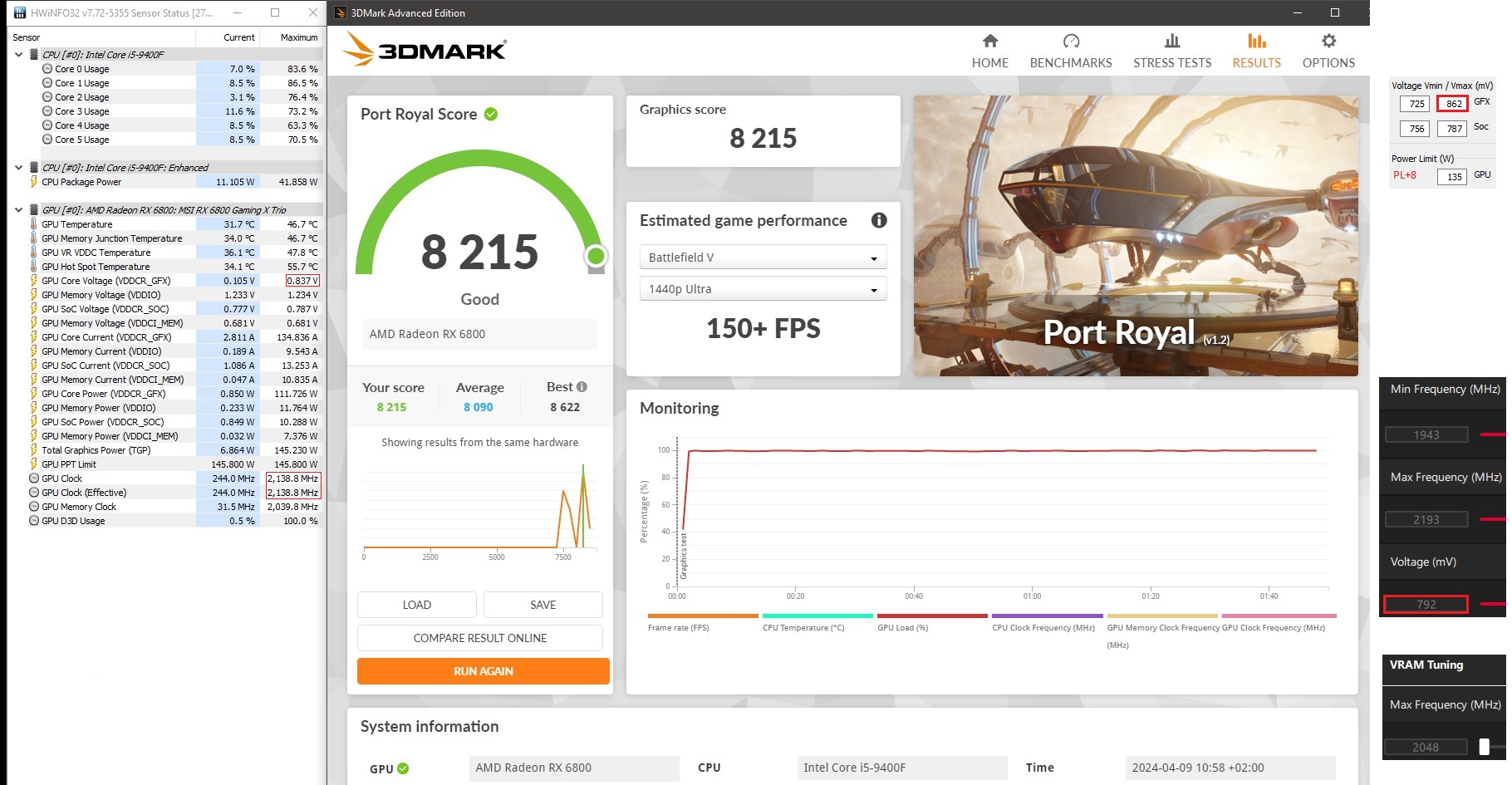Click the Port Royal preview image
Viewport: 1512px width, 785px height.
click(x=1136, y=236)
